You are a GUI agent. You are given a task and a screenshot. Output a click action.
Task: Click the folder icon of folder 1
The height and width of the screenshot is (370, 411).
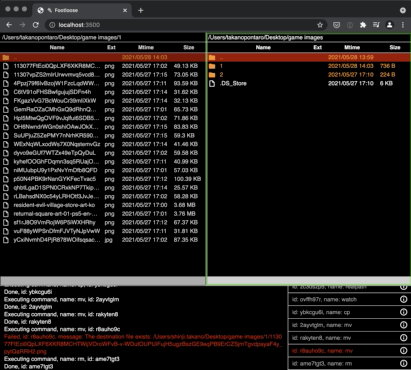tap(212, 66)
